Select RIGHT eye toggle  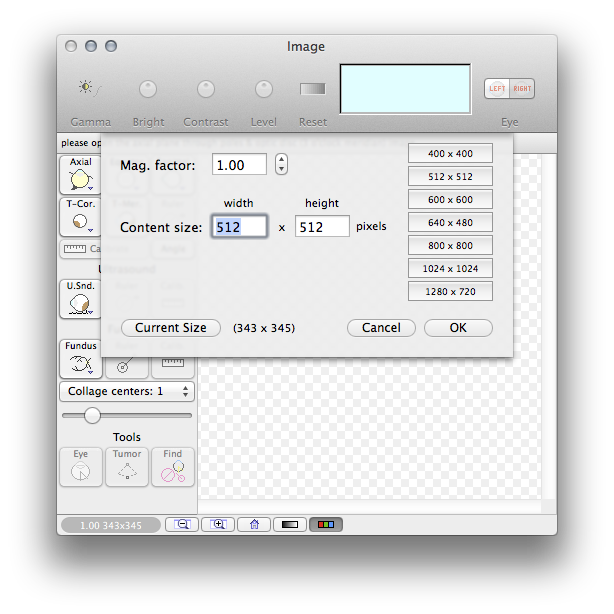(522, 88)
